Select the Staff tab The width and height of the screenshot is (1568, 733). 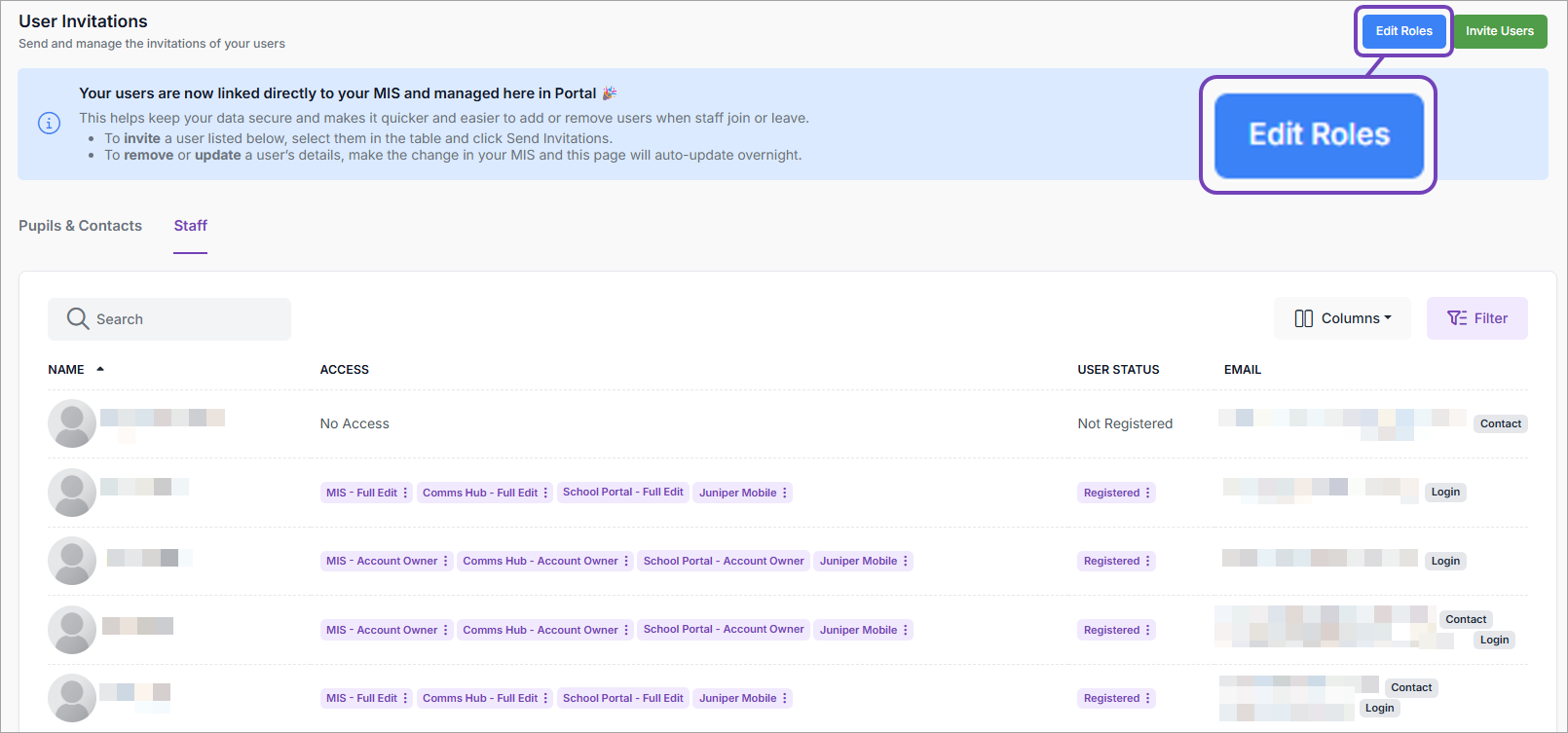click(190, 226)
